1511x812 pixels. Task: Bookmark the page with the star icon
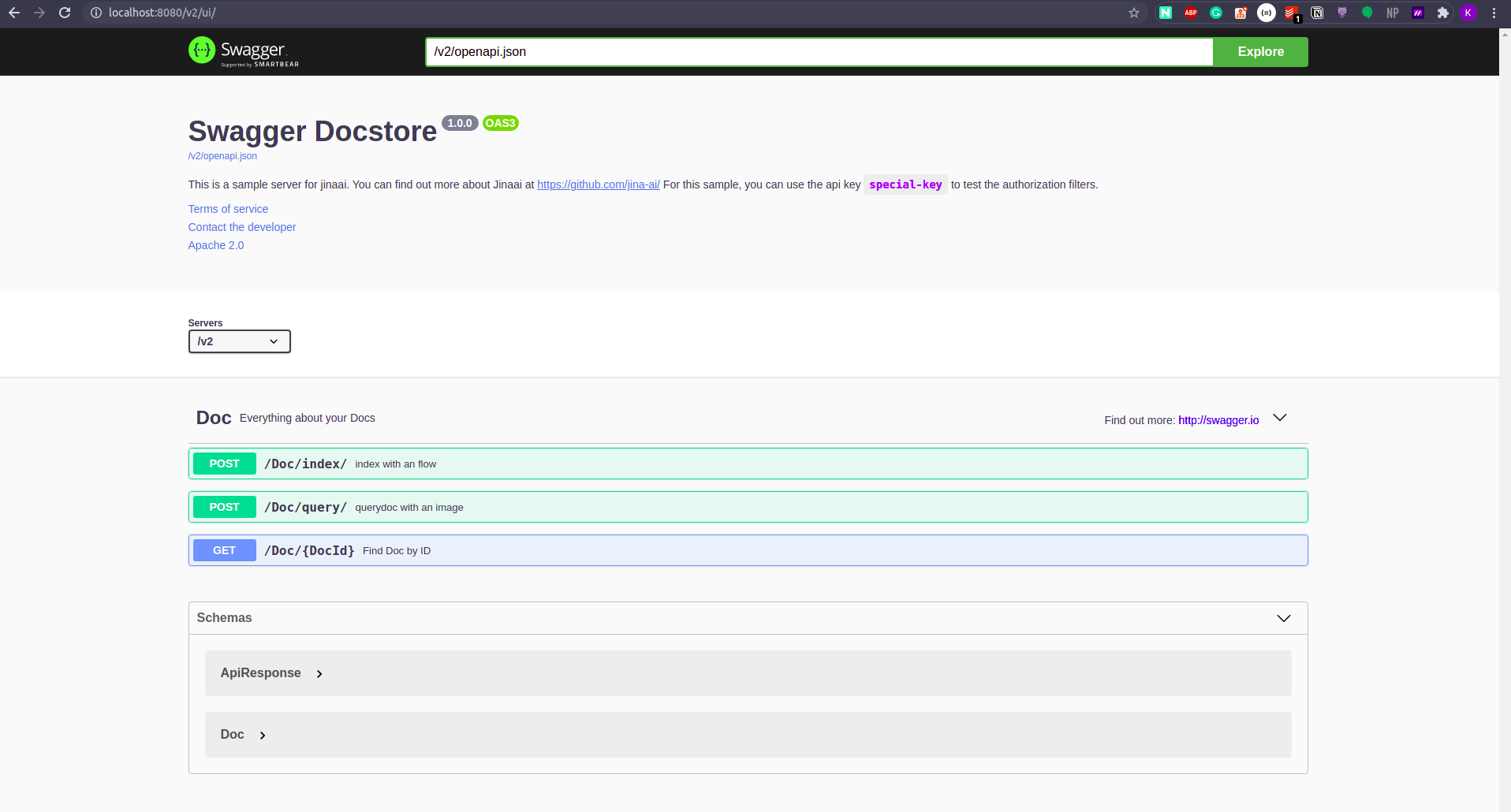click(1133, 13)
